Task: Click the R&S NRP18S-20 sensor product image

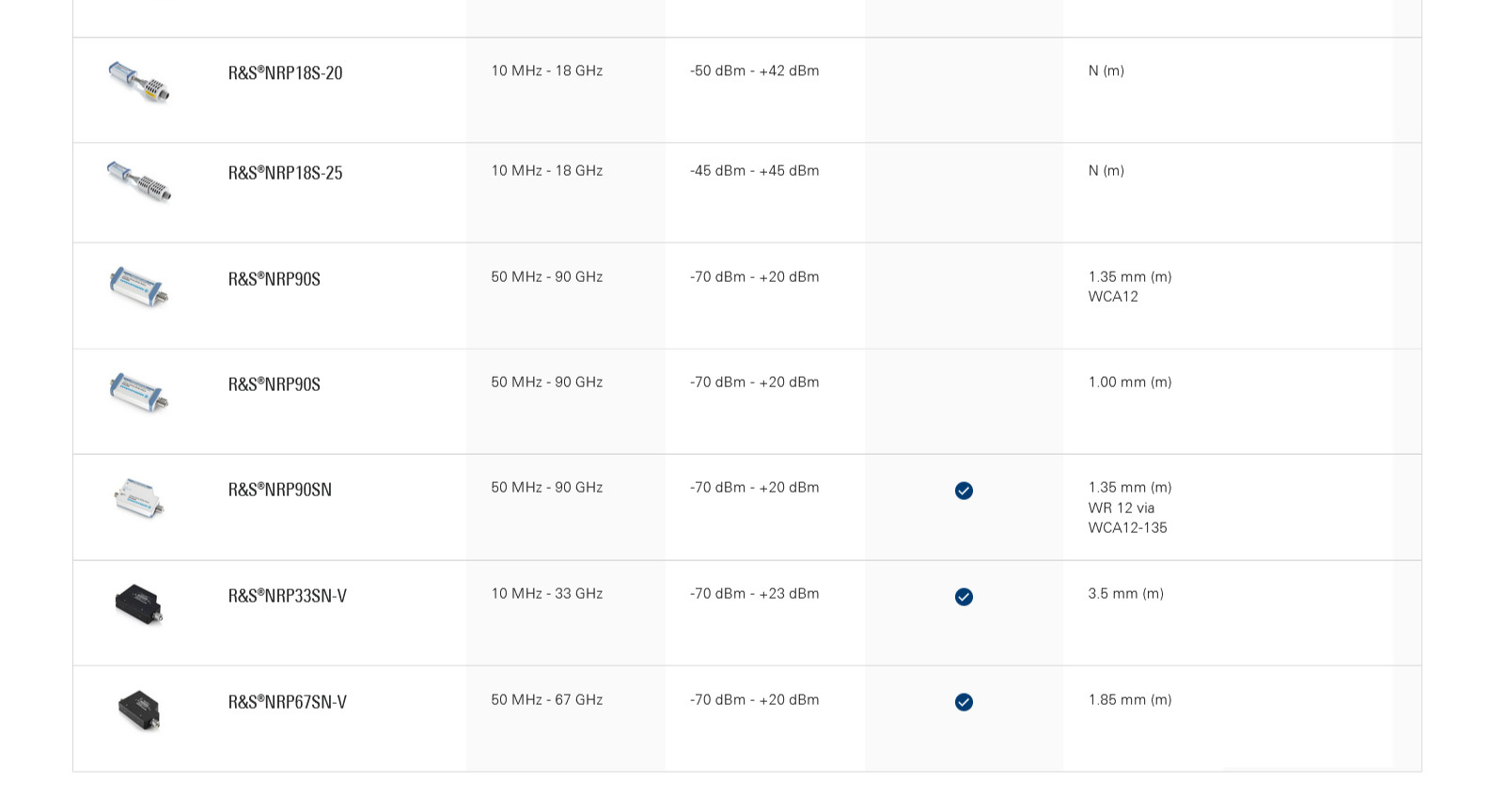Action: pyautogui.click(x=138, y=83)
